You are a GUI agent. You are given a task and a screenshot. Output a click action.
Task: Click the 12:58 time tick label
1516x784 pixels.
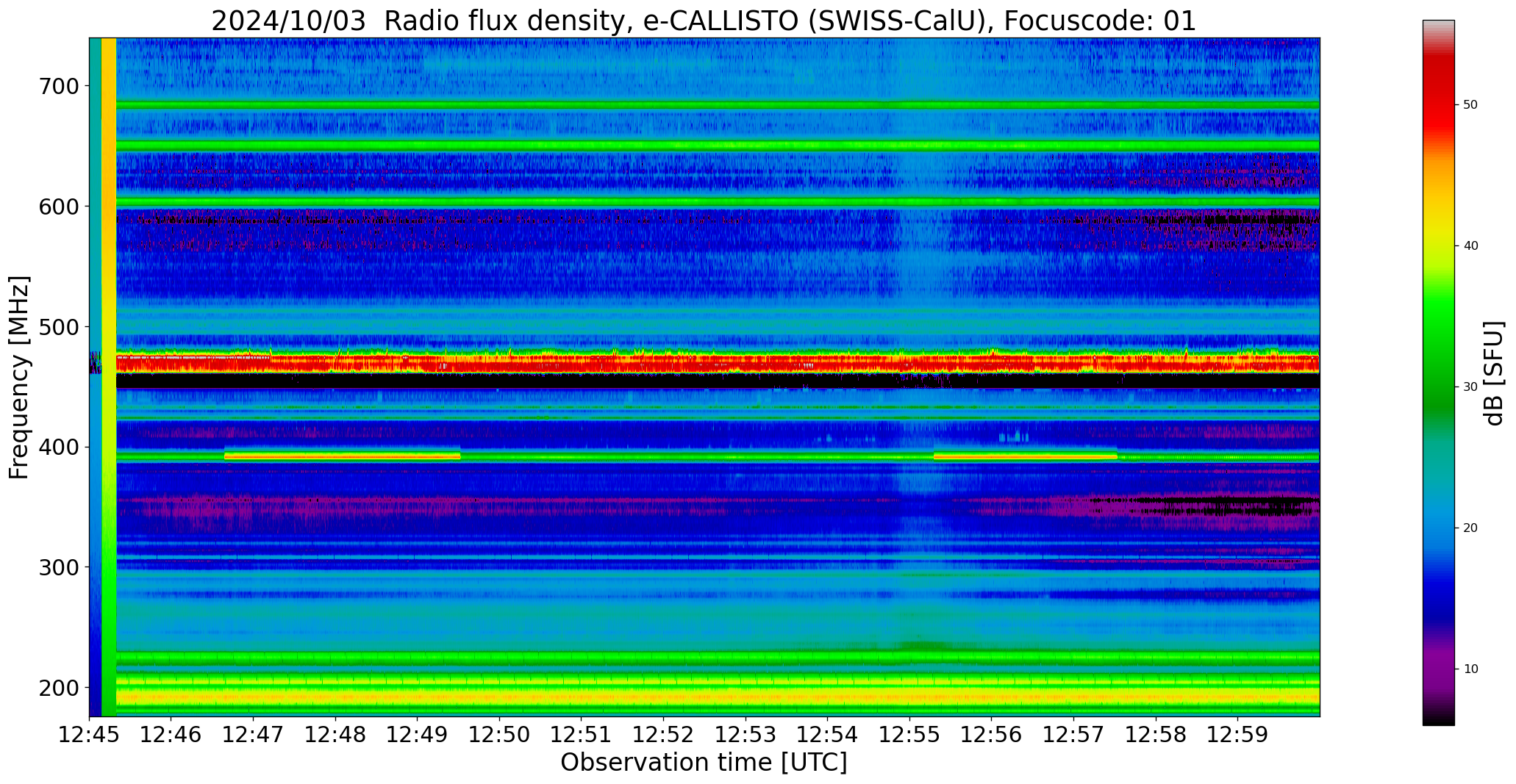(1156, 735)
